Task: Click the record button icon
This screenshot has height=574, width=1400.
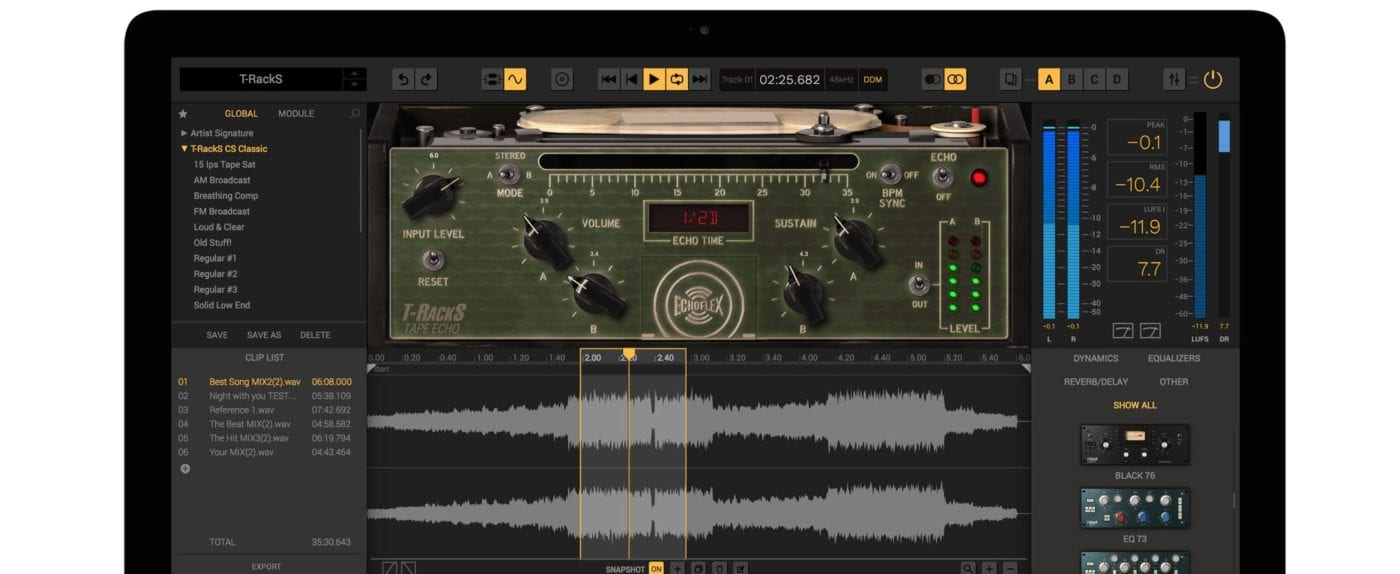Action: pos(562,80)
